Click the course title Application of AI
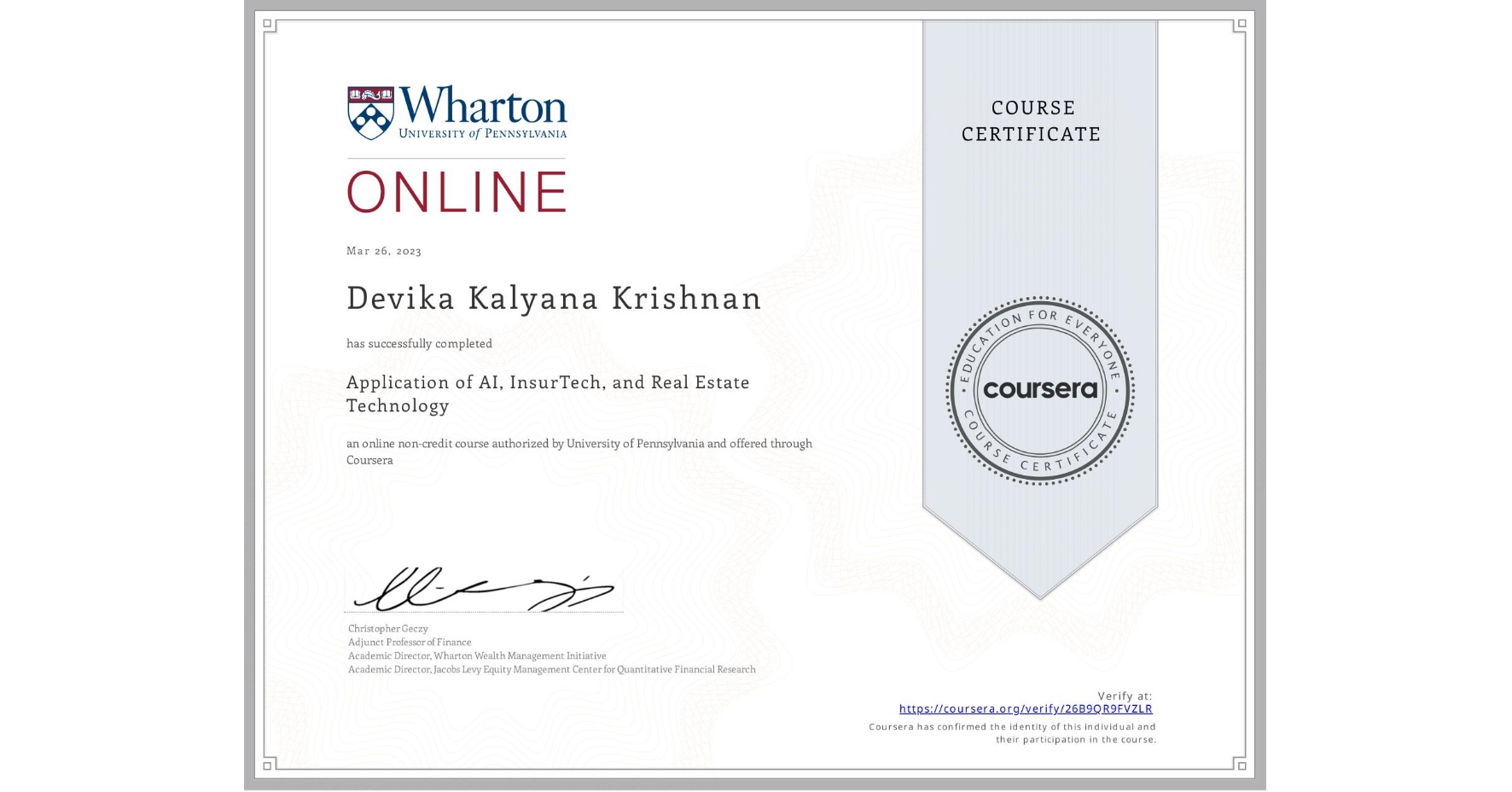 (x=547, y=382)
